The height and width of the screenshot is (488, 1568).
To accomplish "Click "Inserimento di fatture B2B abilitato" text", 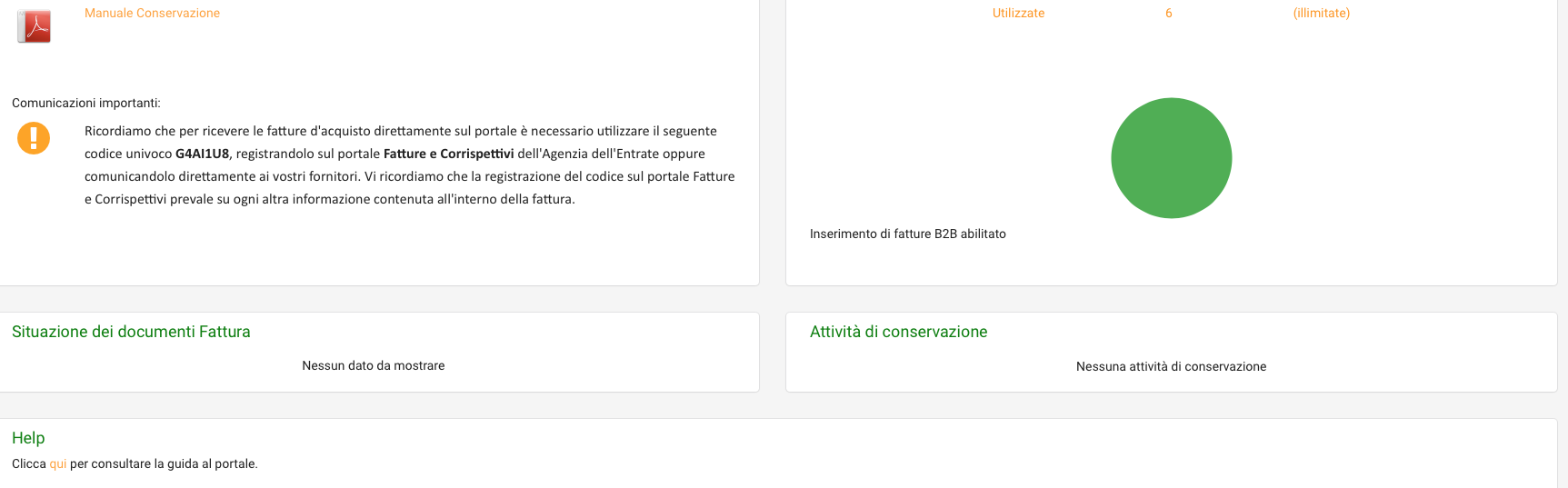I will 907,234.
